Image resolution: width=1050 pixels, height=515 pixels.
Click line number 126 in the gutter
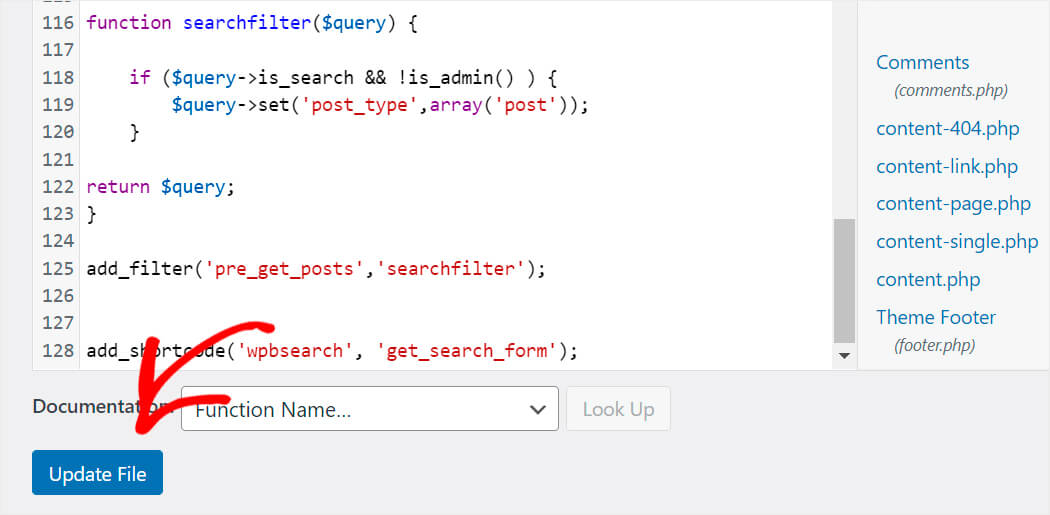click(x=58, y=295)
